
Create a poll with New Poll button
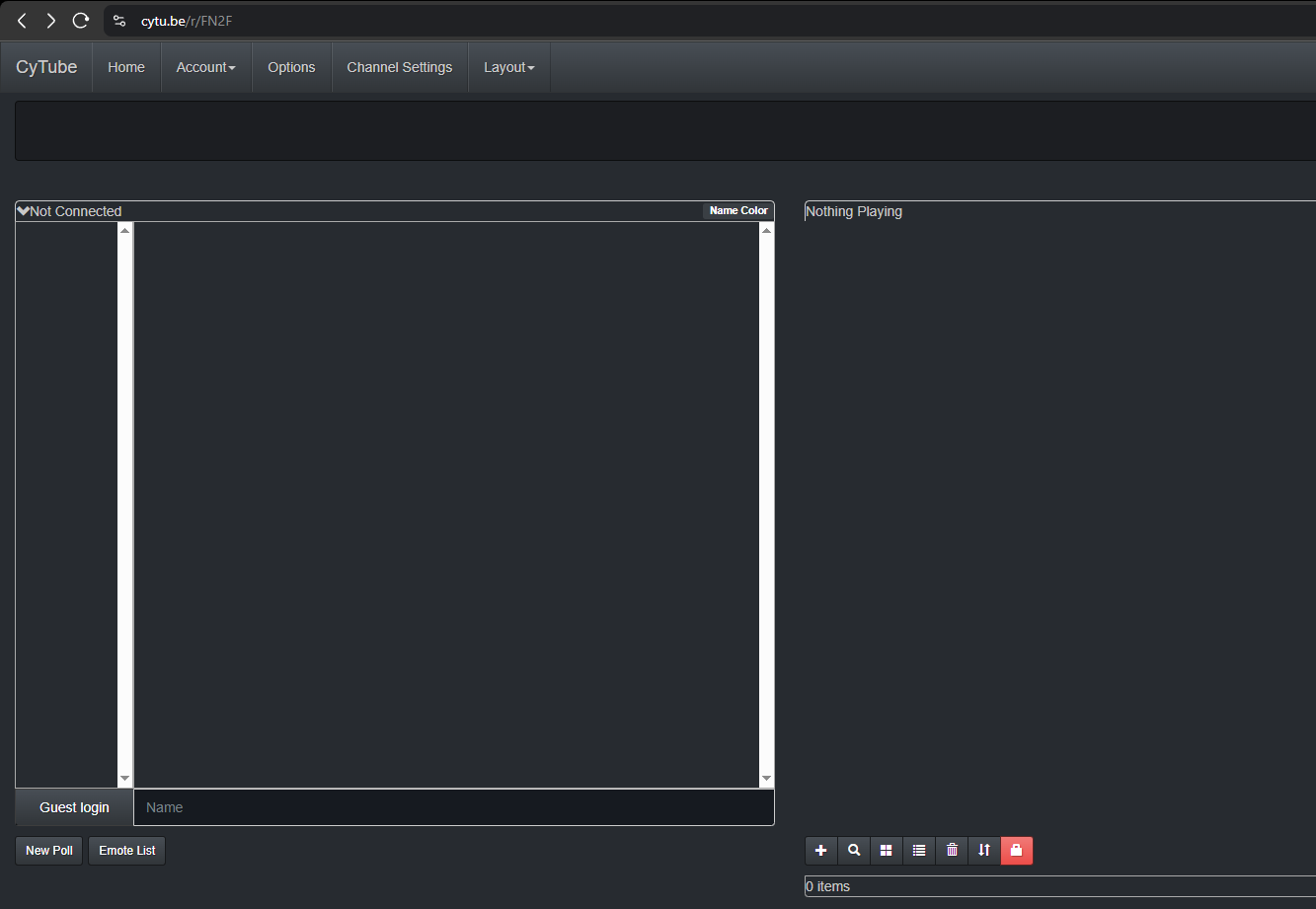(x=49, y=851)
